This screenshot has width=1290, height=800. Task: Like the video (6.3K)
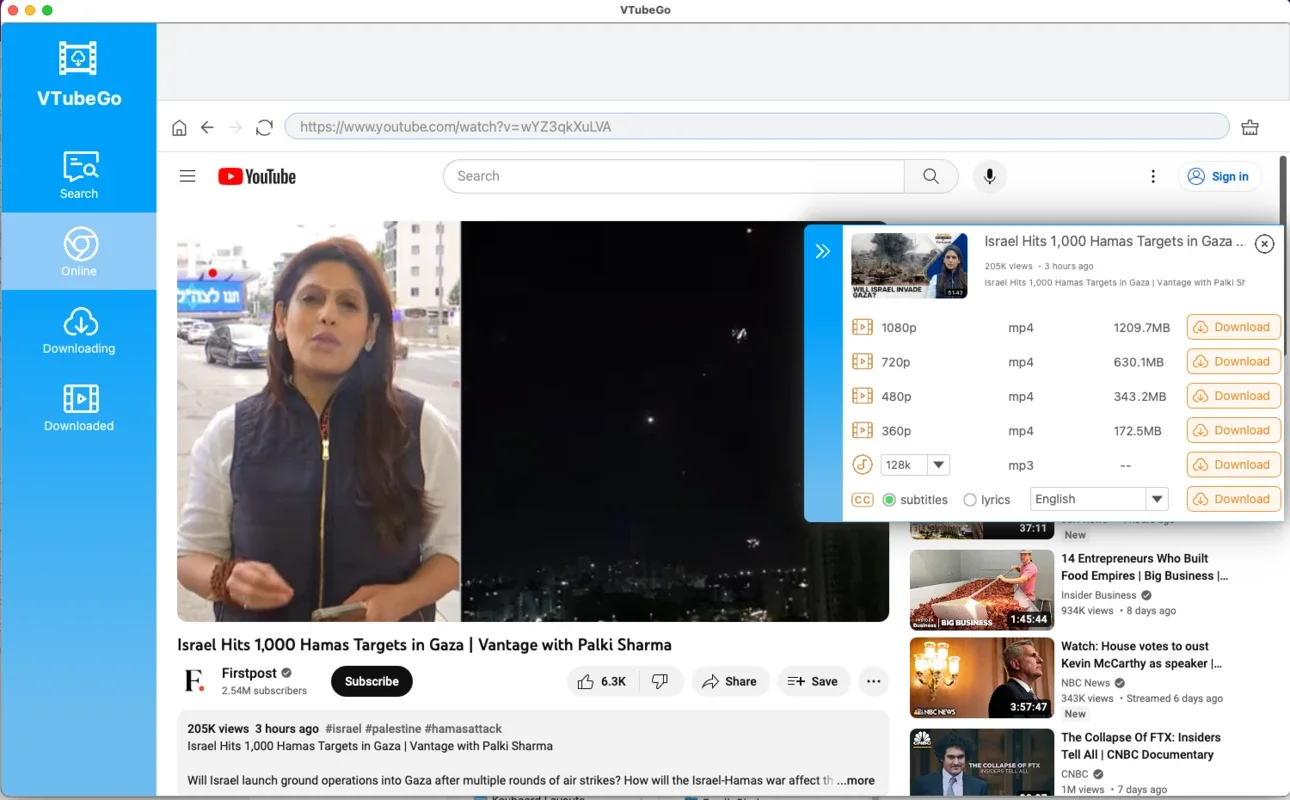click(603, 681)
